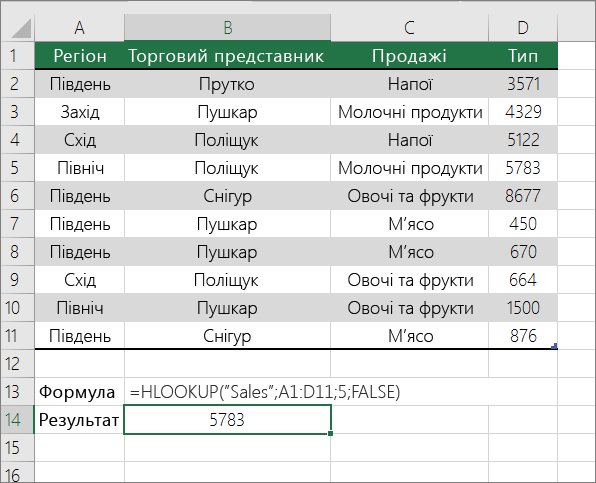Select cell with value 670
The image size is (596, 483).
(x=523, y=252)
